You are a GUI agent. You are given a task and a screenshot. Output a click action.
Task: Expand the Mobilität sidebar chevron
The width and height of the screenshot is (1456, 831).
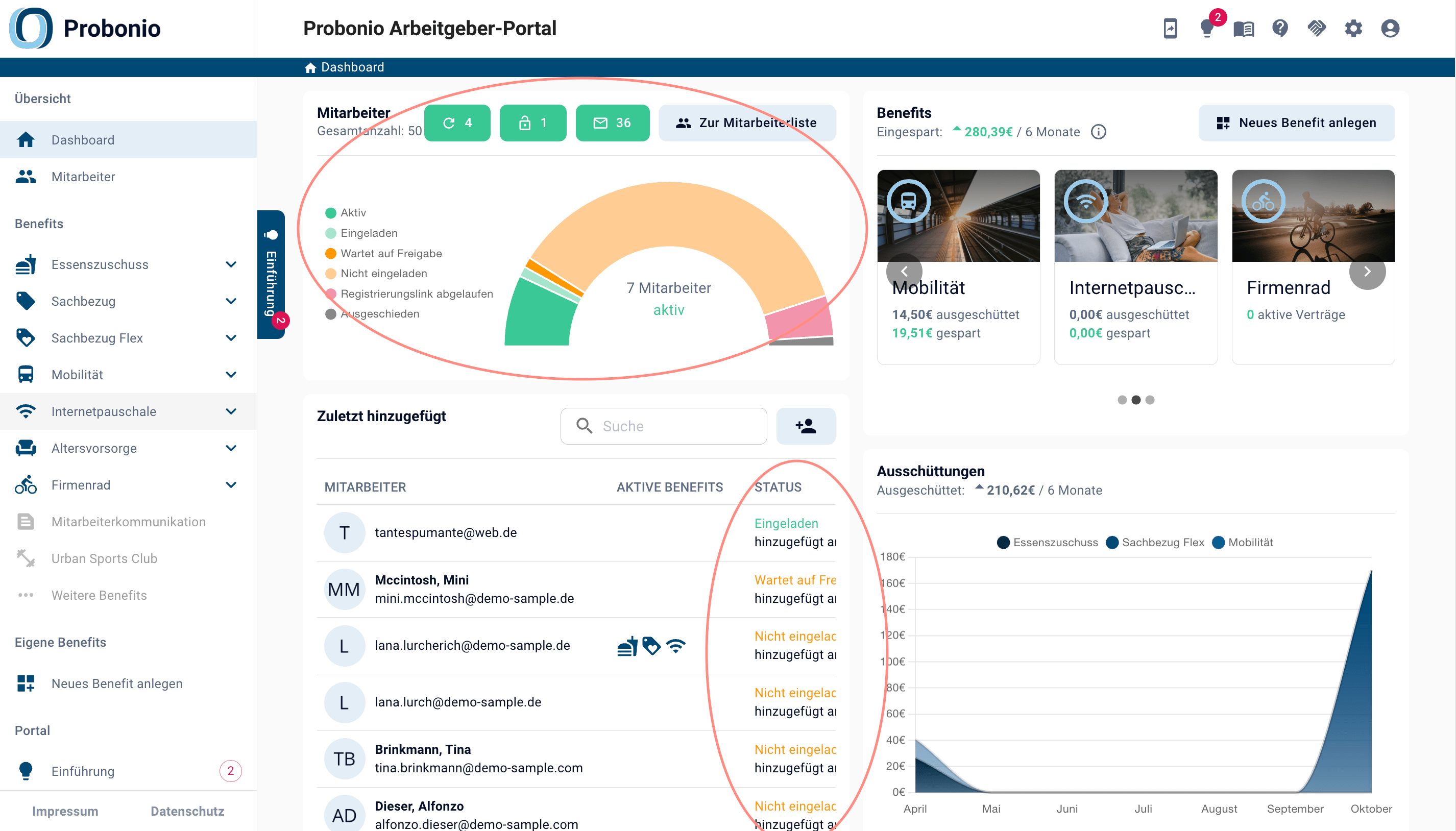(x=231, y=374)
